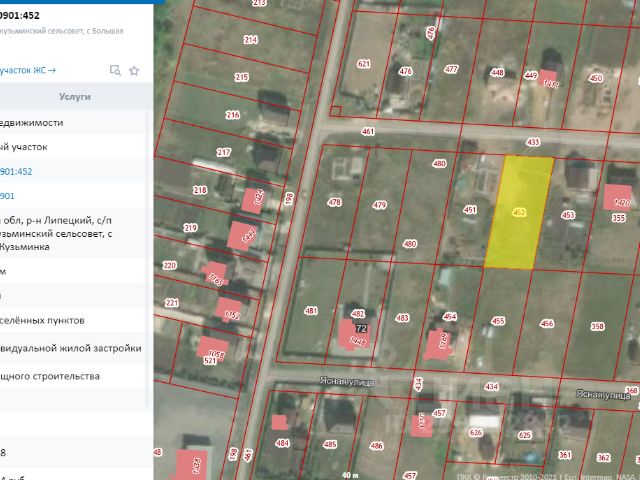
Task: Select parcel 358 on the map
Action: click(598, 326)
